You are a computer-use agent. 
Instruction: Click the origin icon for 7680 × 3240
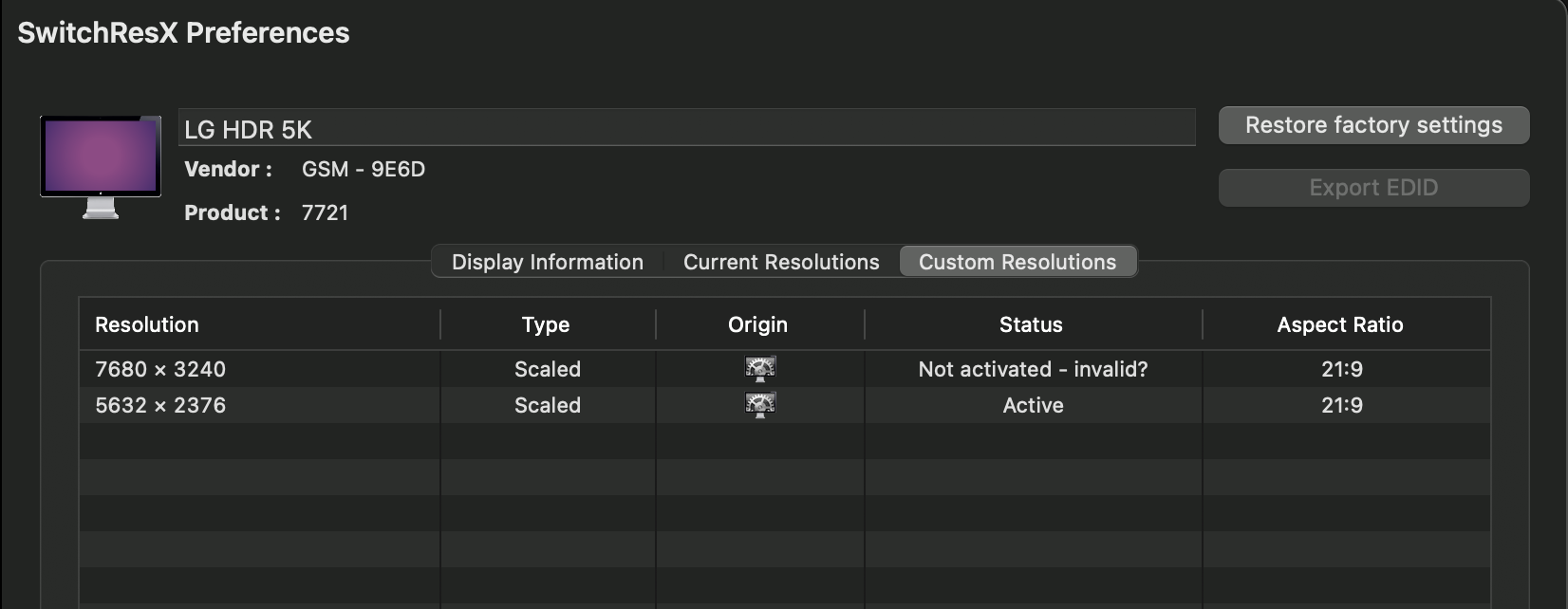[x=760, y=369]
